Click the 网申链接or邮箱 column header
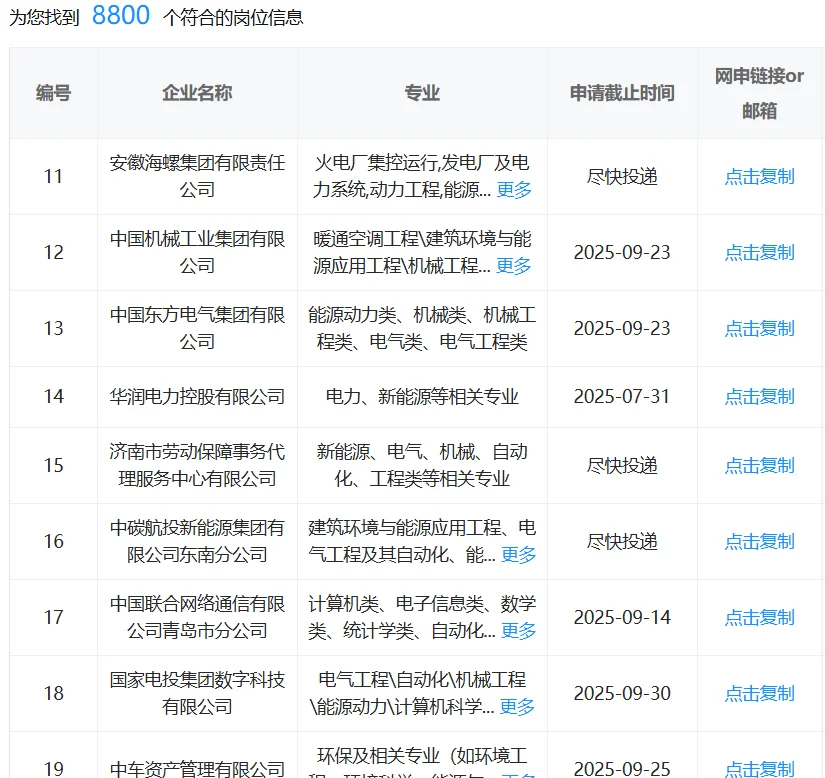Viewport: 825px width, 778px height. tap(759, 93)
